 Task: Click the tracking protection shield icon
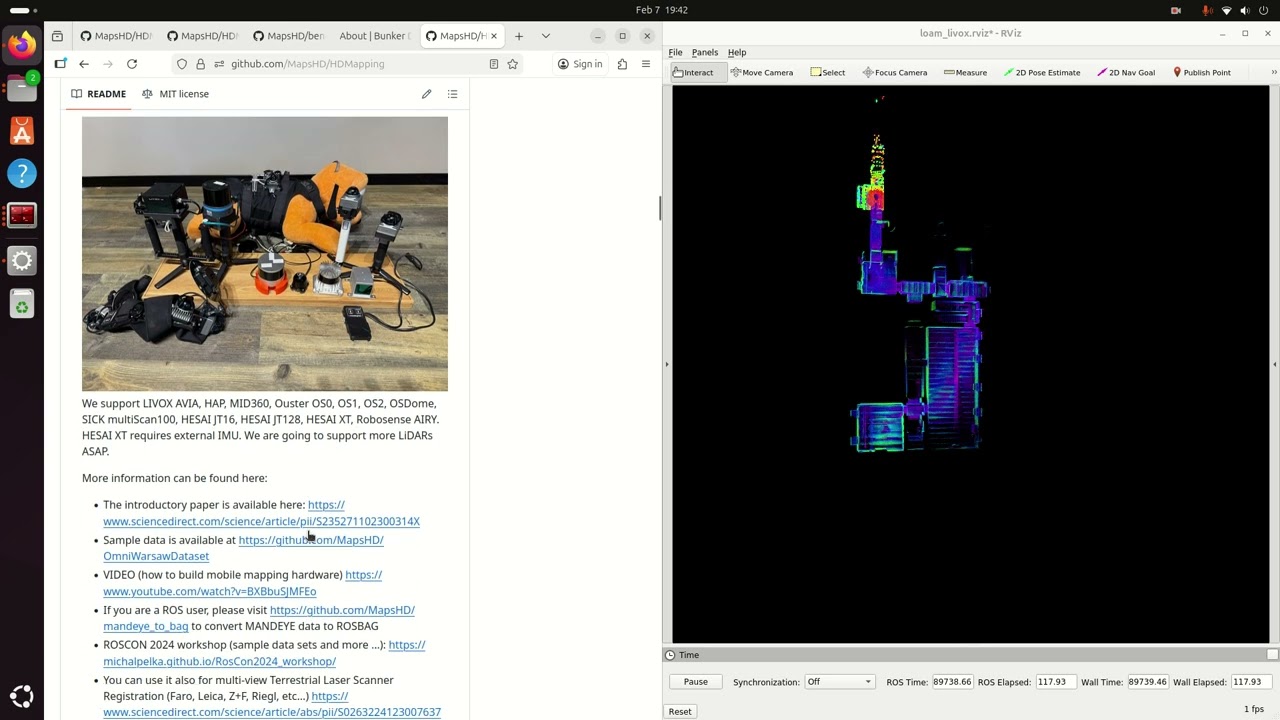[181, 64]
